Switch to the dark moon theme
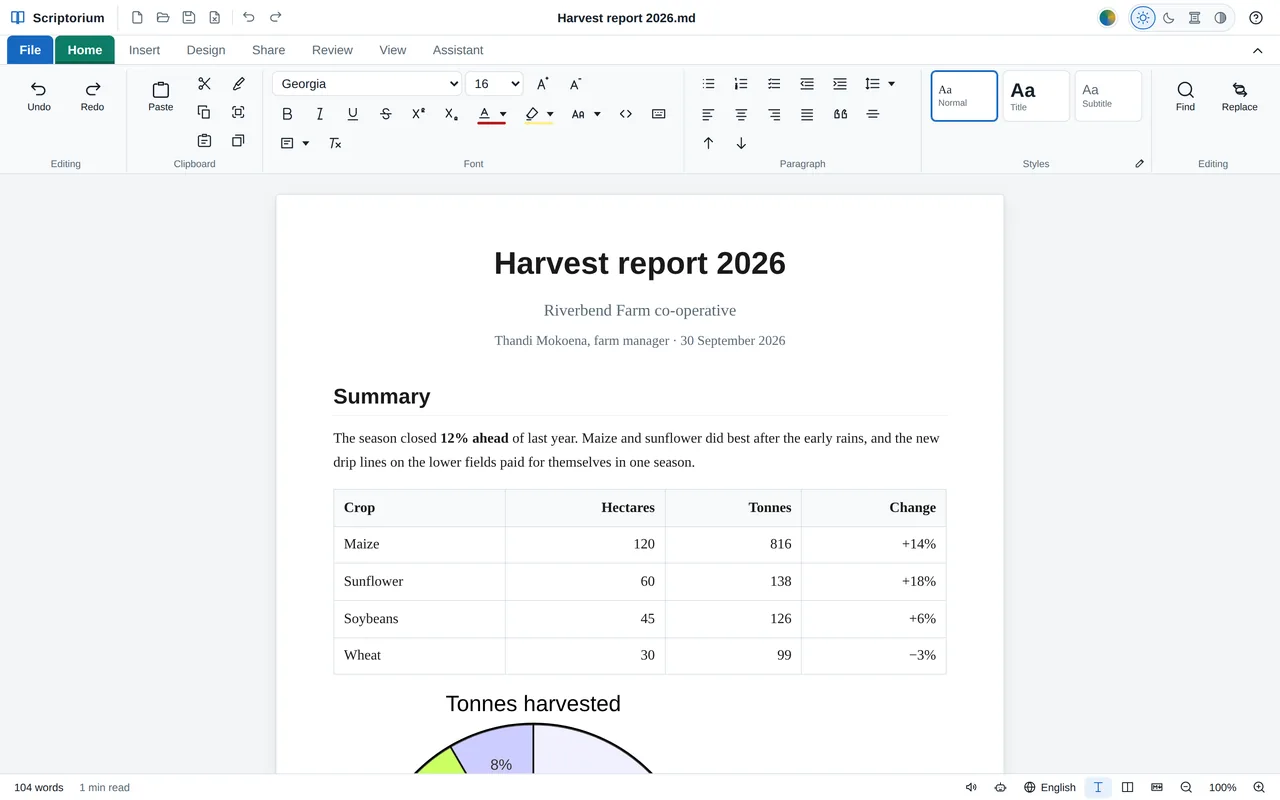Screen dimensions: 1280x800 tap(1168, 18)
